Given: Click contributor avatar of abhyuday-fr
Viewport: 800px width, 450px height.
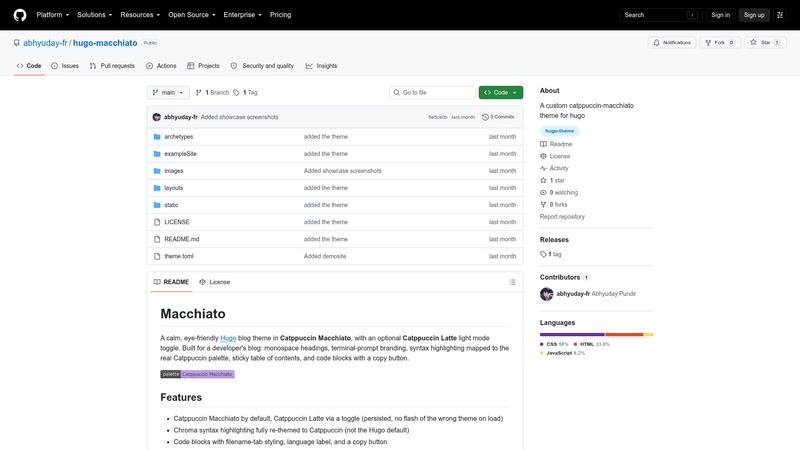Looking at the screenshot, I should (546, 294).
